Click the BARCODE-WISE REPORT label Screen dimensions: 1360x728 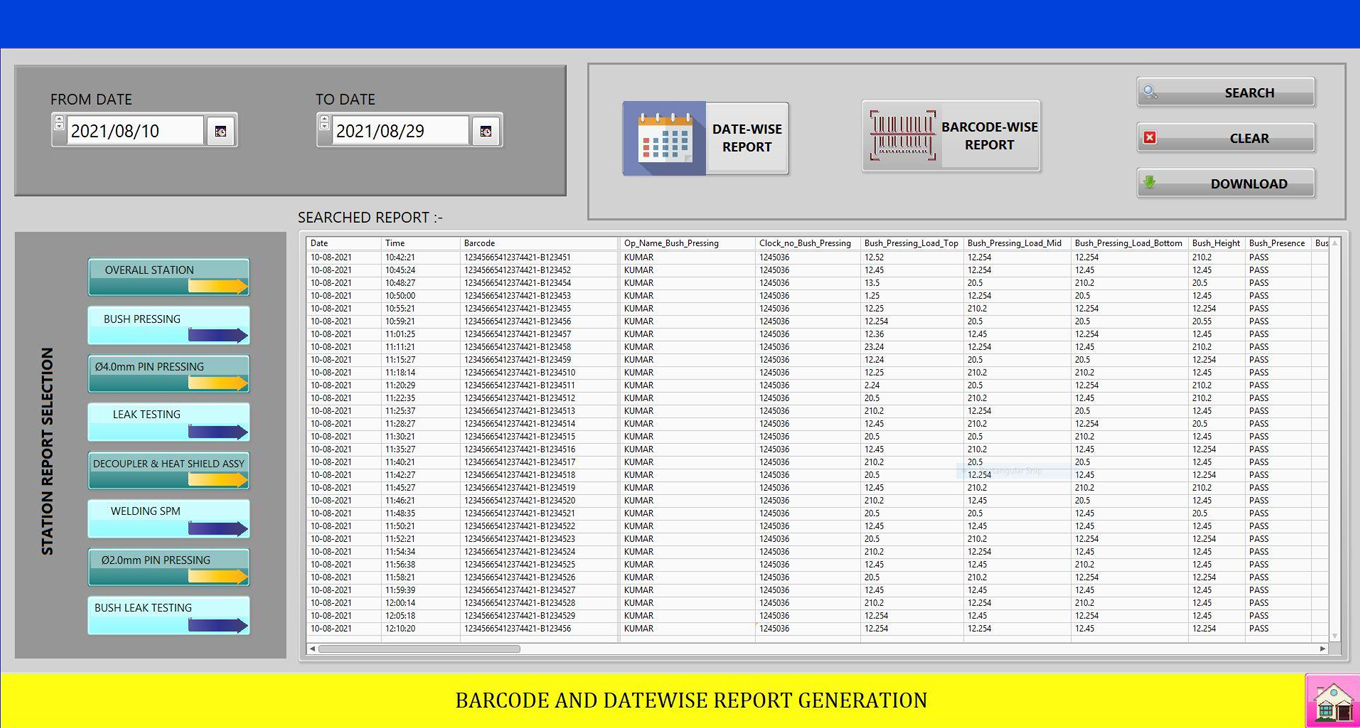pyautogui.click(x=989, y=136)
